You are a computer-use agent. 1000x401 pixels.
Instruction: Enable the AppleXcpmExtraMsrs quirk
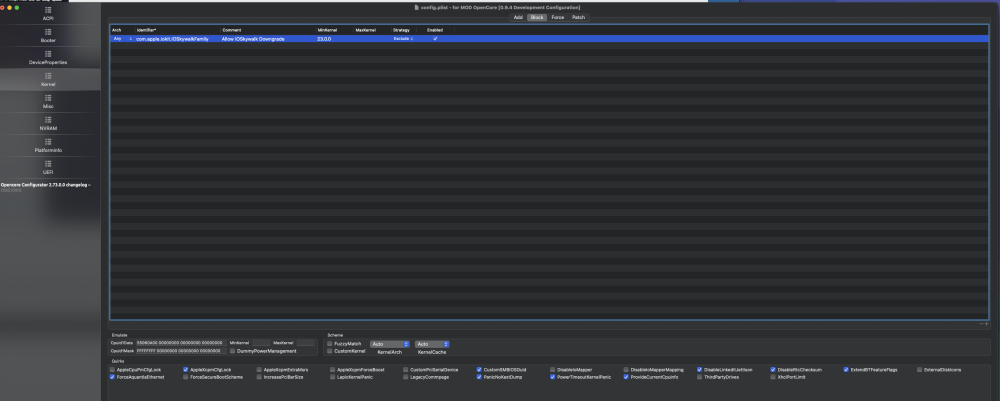click(259, 370)
